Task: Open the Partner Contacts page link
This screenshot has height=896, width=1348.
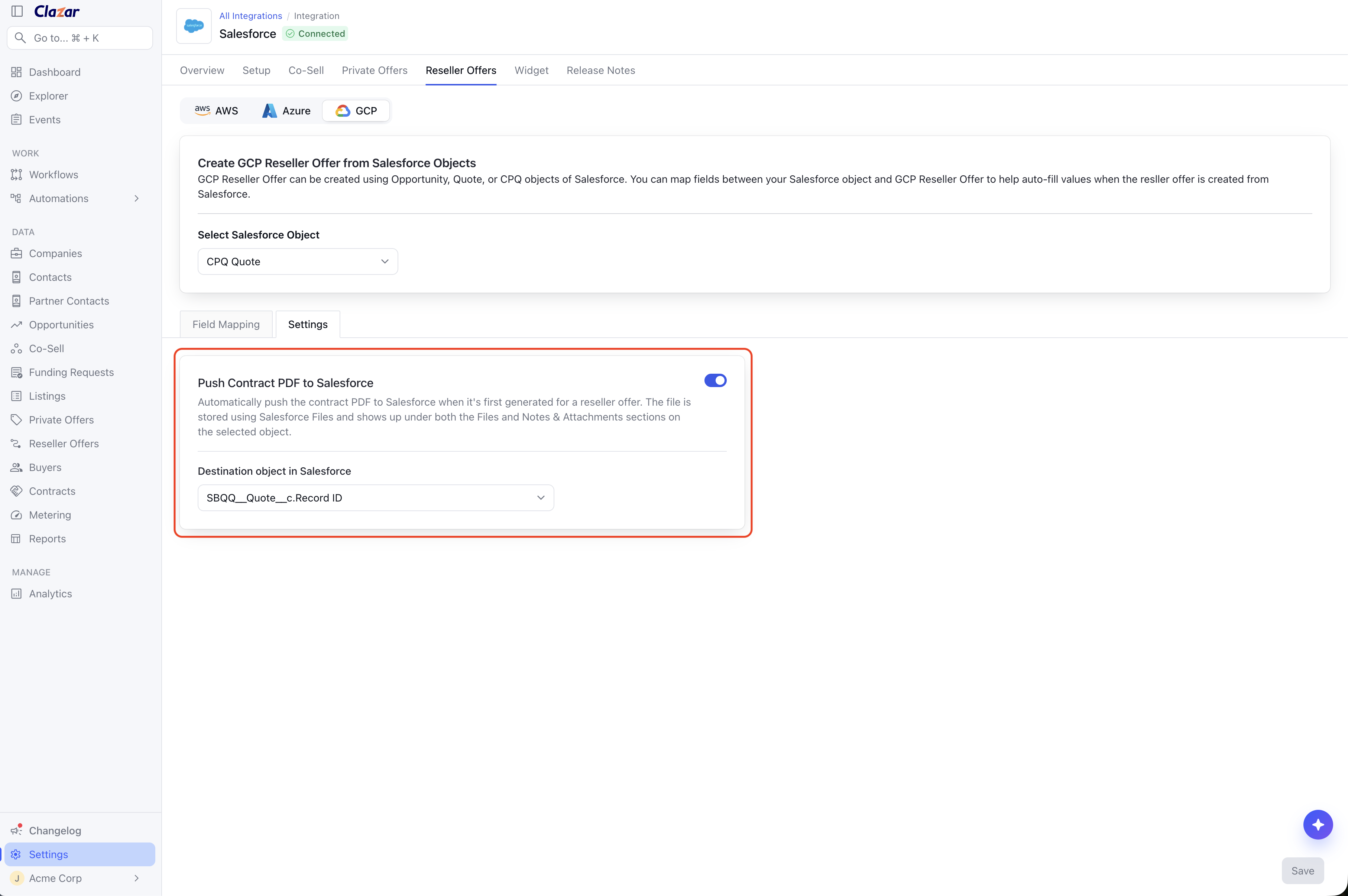Action: point(69,301)
